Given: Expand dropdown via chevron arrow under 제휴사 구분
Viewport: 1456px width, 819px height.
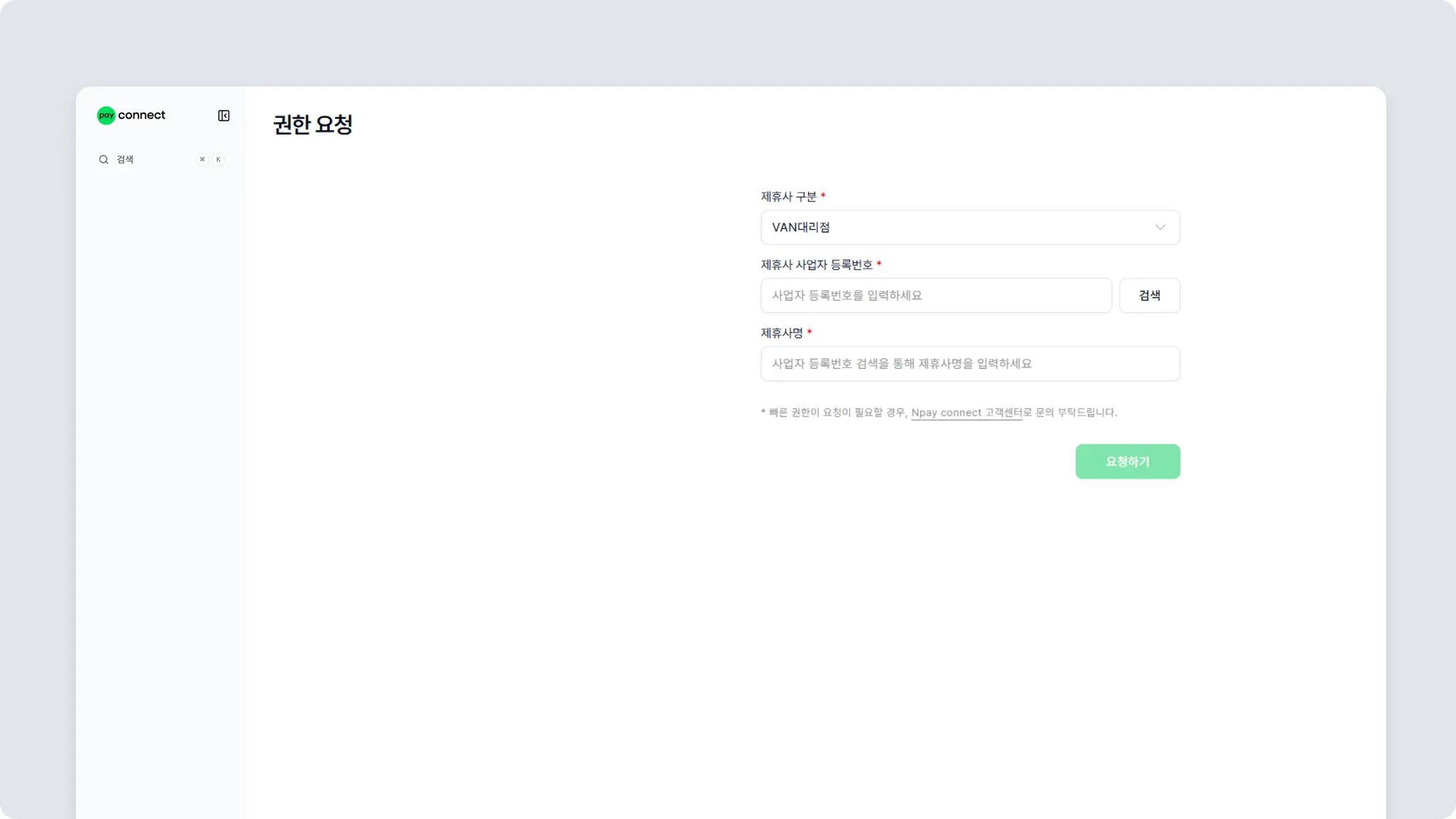Looking at the screenshot, I should pos(1160,227).
